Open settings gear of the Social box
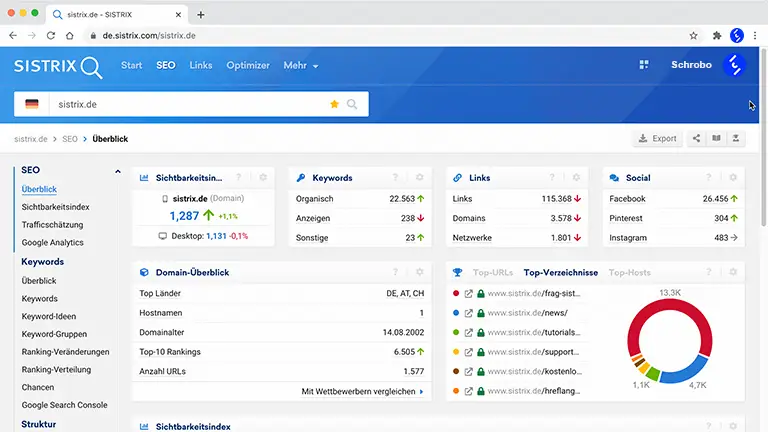Viewport: 768px width, 432px height. (733, 177)
